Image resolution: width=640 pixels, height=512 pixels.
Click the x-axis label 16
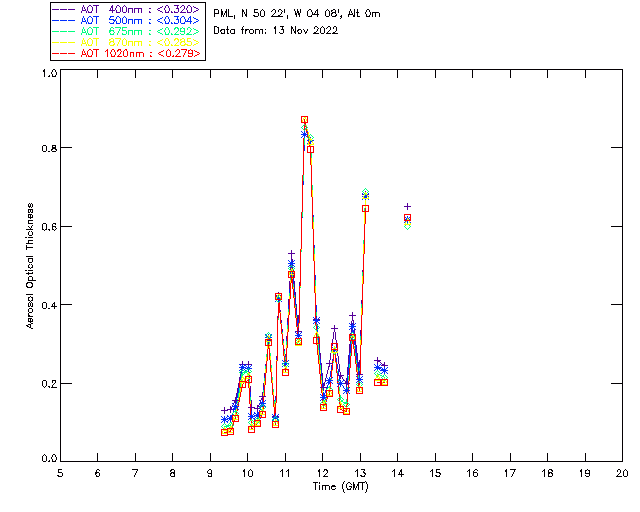[x=473, y=473]
